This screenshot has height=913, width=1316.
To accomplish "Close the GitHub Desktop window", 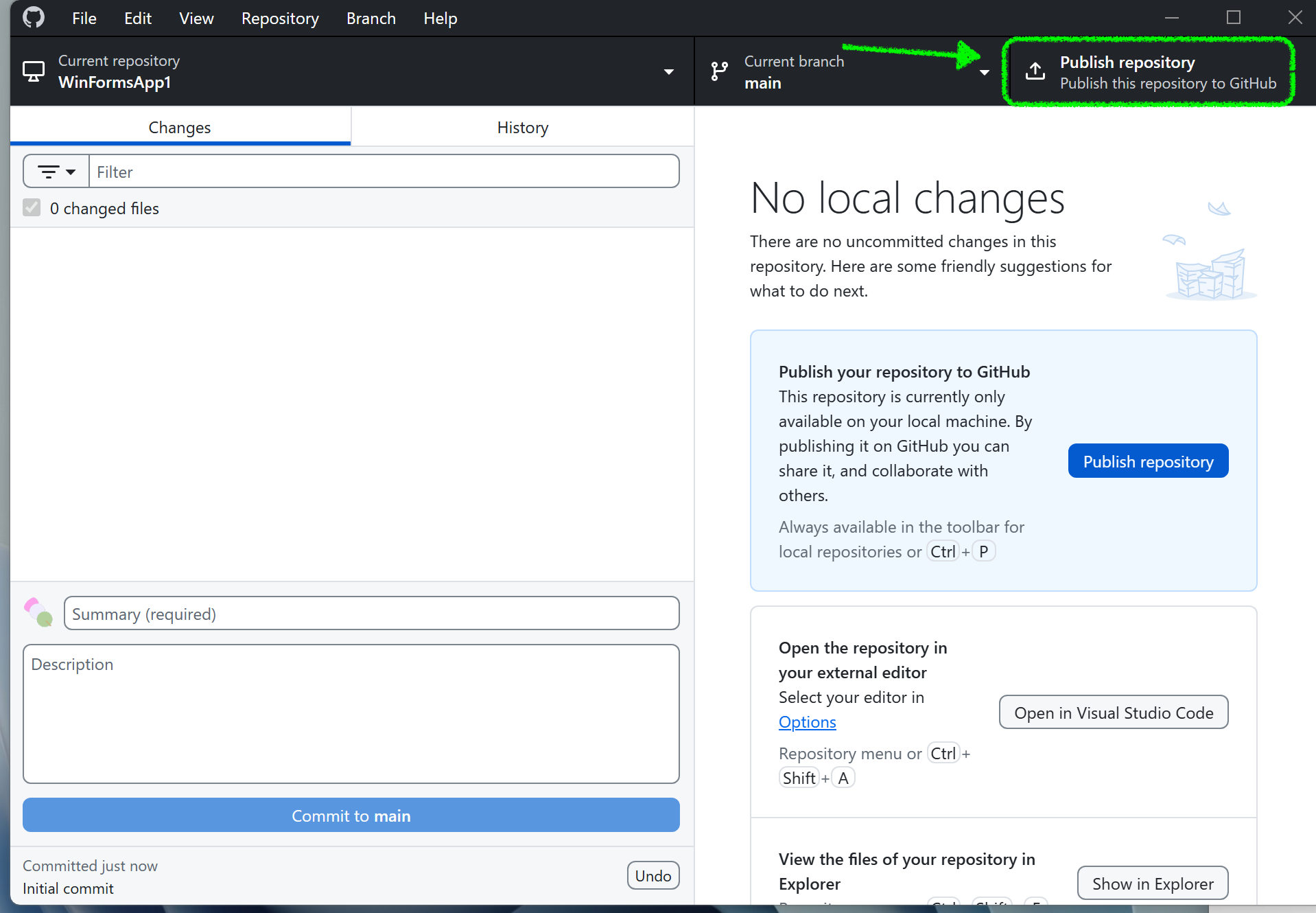I will click(1295, 18).
